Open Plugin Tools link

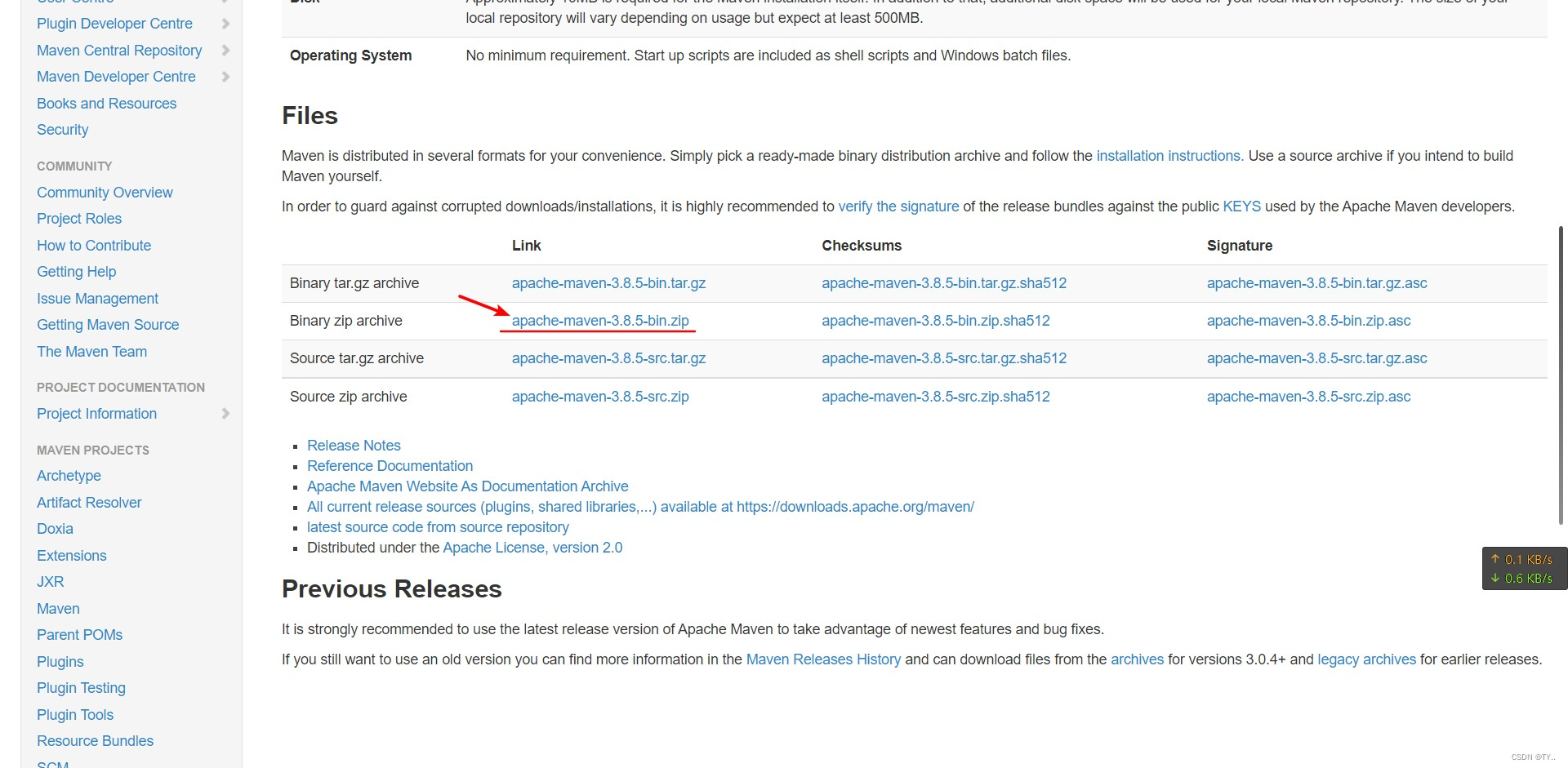click(75, 715)
